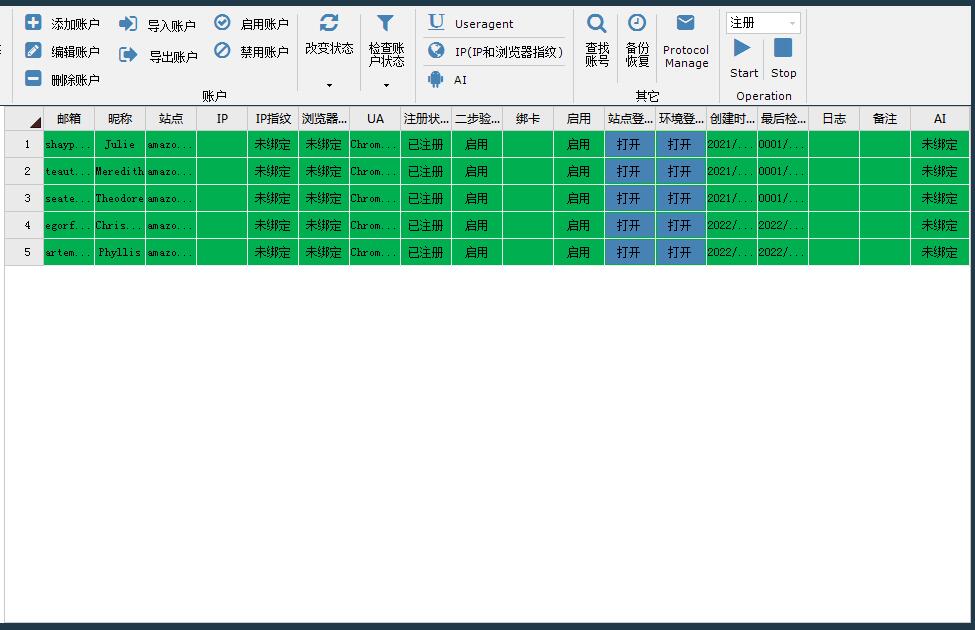Select row header number 1
The image size is (975, 630).
(x=24, y=144)
